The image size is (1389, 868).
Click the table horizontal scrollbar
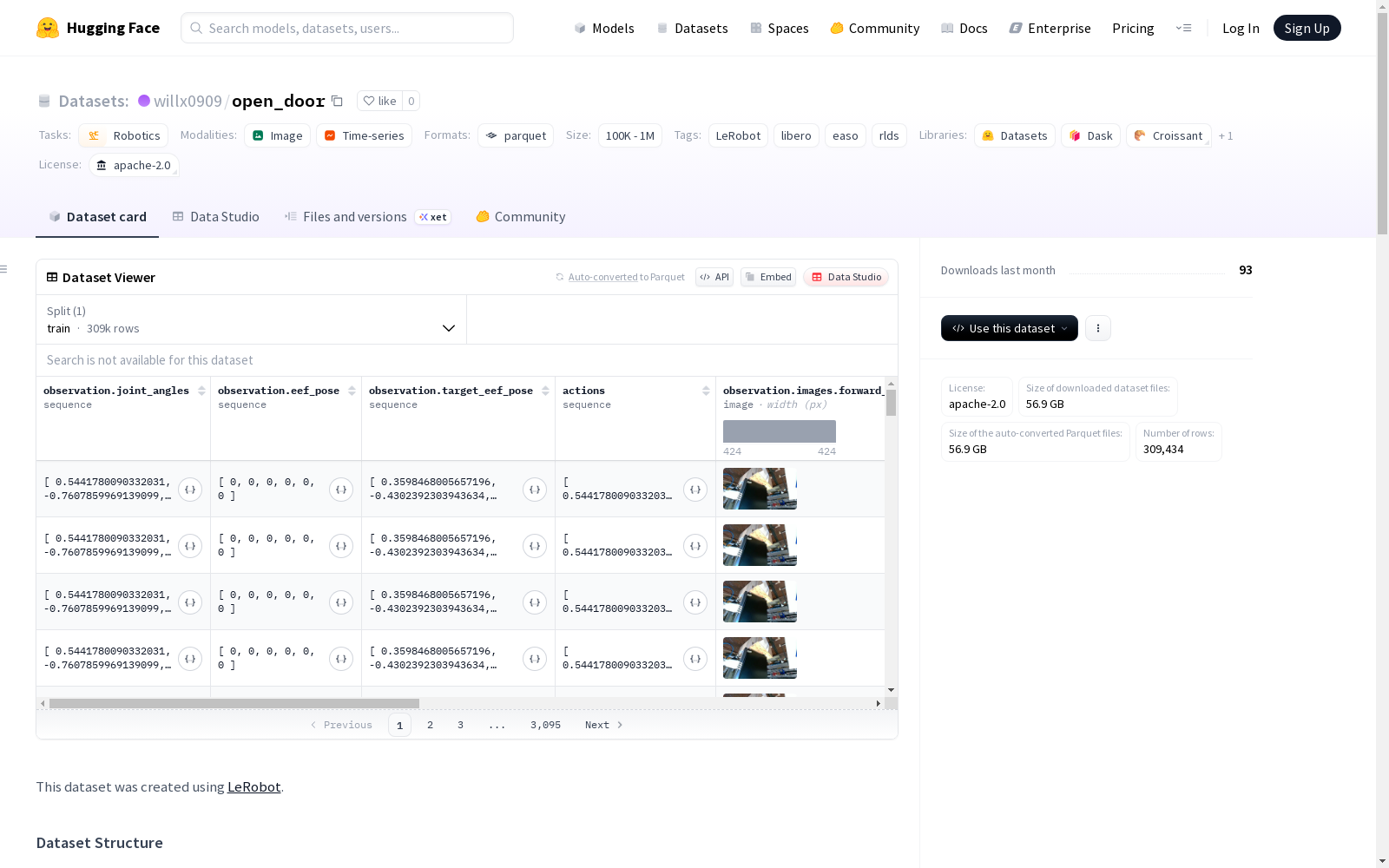pos(234,703)
